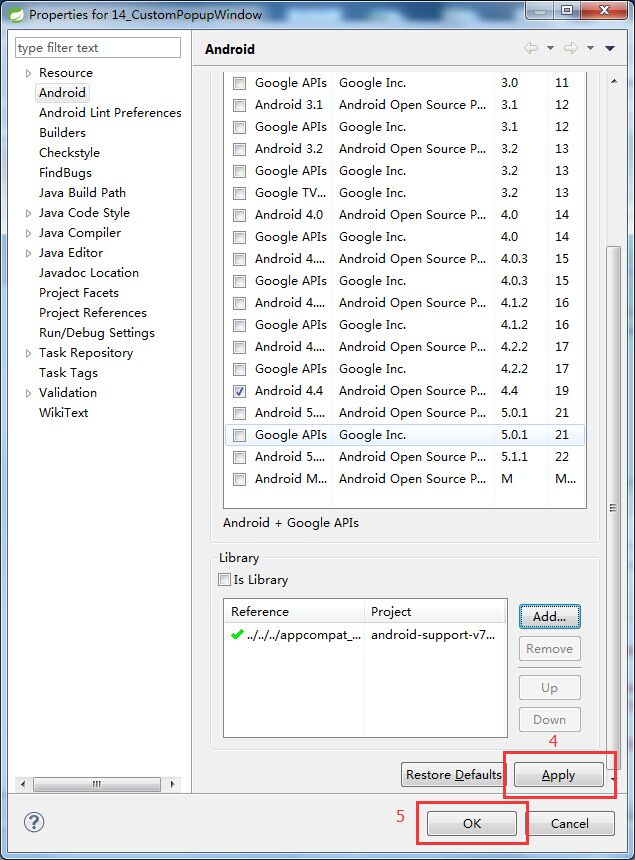This screenshot has width=635, height=860.
Task: Uncheck the Android 4.4 target checkbox
Action: click(x=239, y=391)
